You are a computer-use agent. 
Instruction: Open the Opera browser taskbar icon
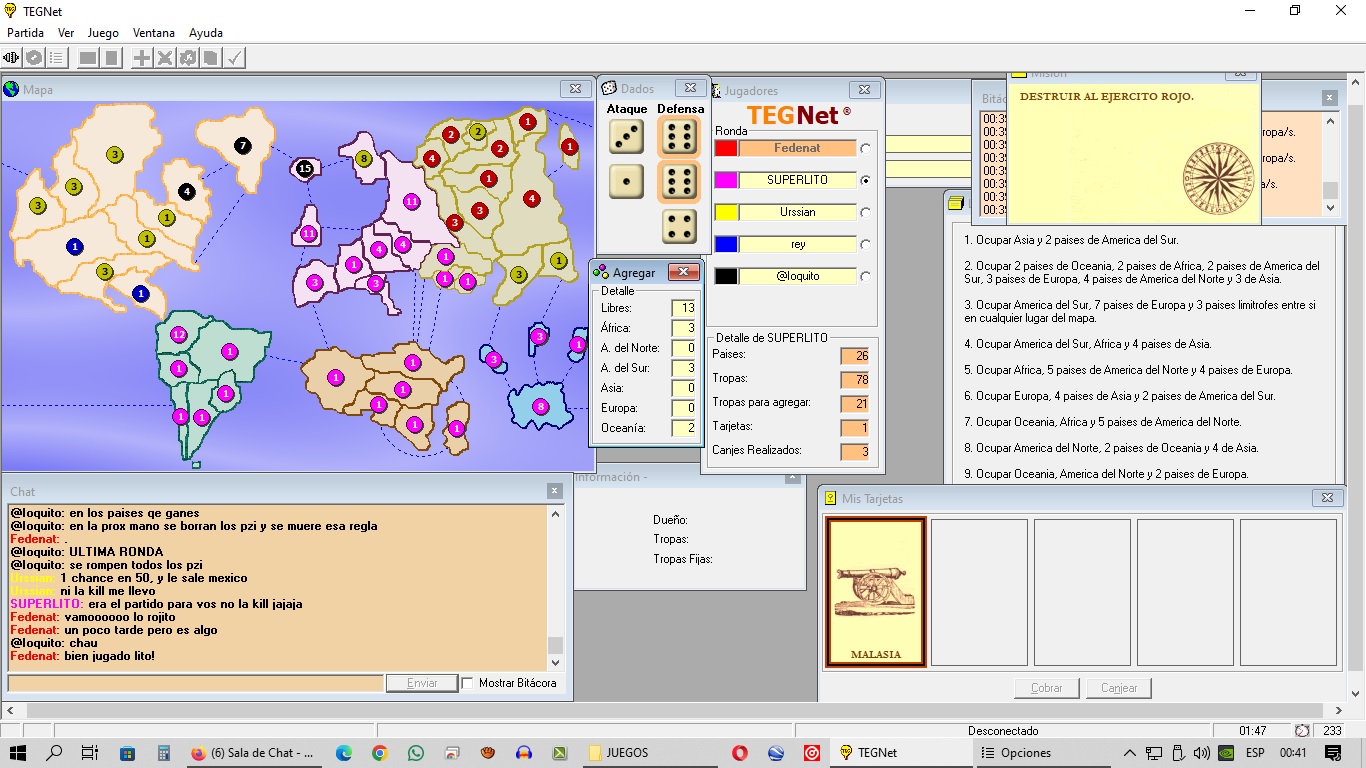[740, 753]
